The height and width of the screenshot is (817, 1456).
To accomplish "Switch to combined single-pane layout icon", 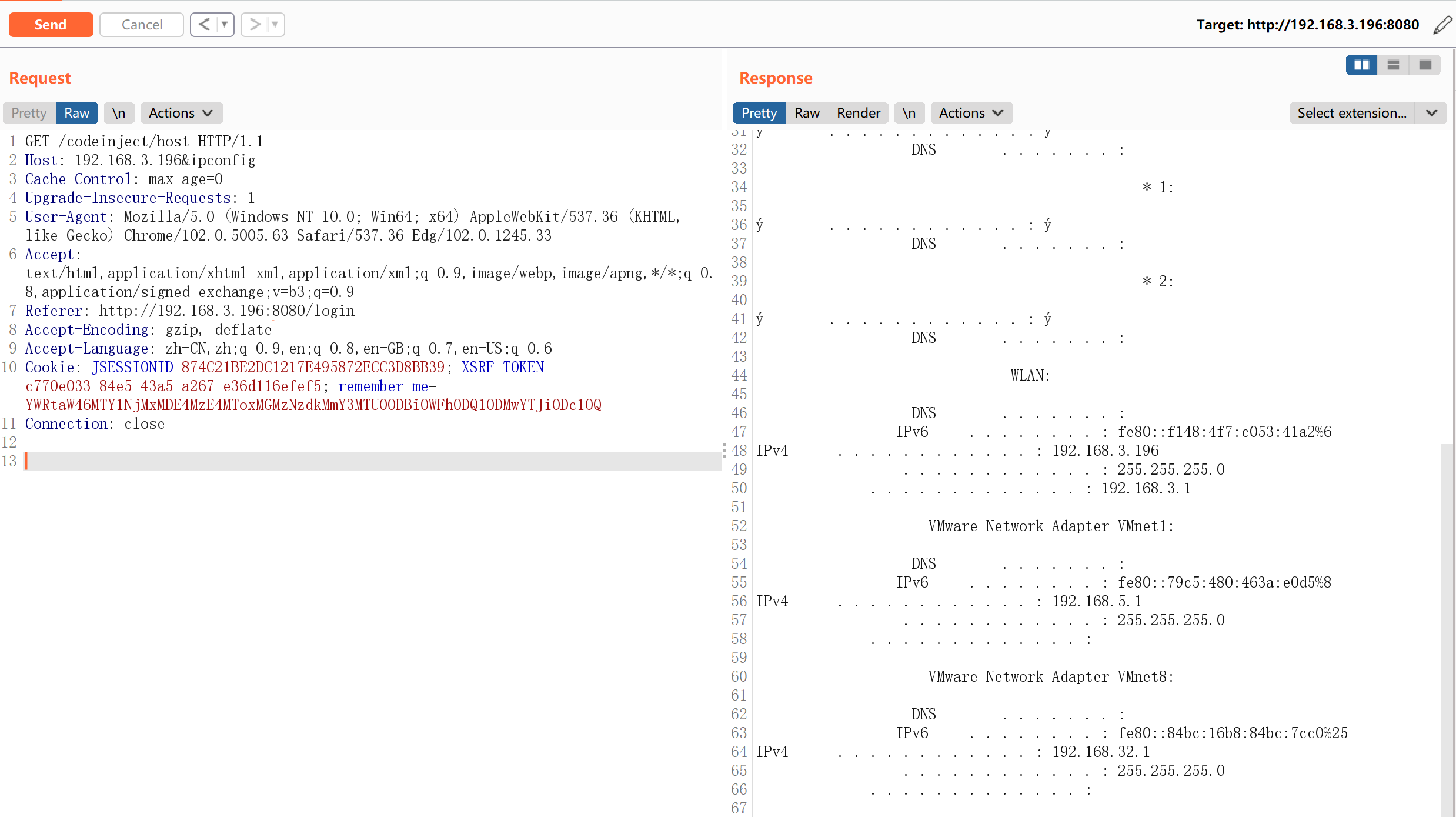I will click(1425, 65).
